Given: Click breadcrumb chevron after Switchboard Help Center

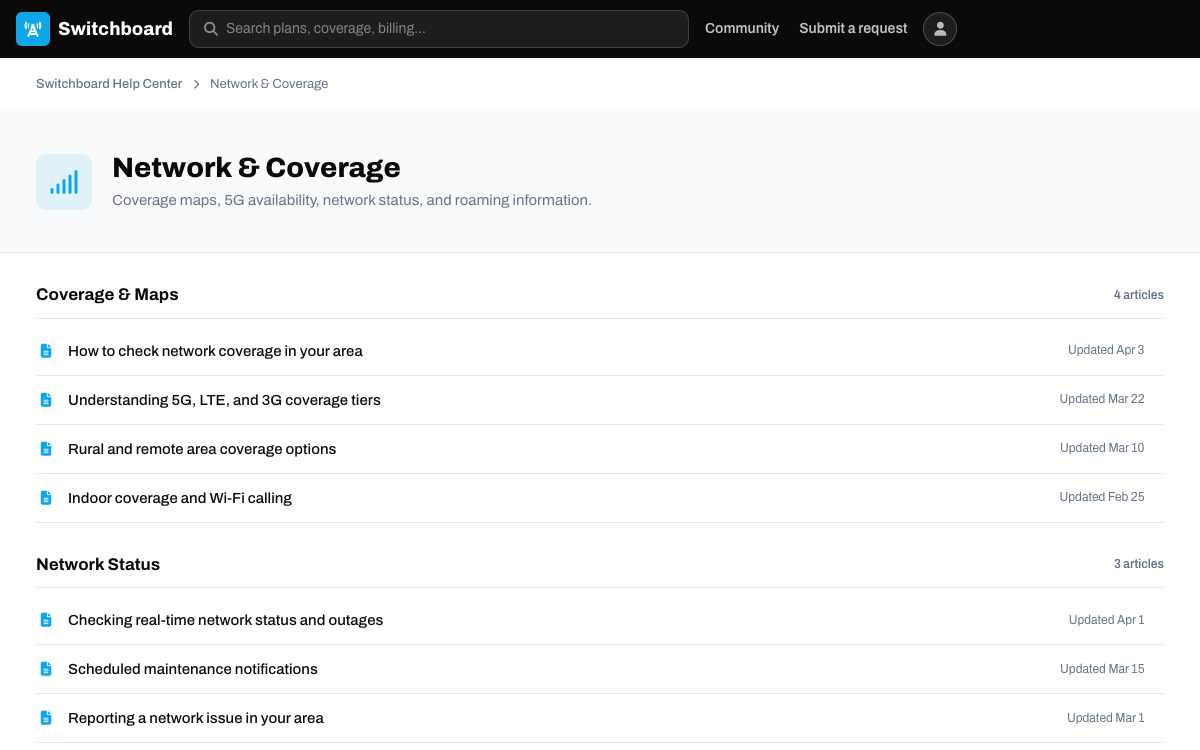Looking at the screenshot, I should tap(196, 84).
